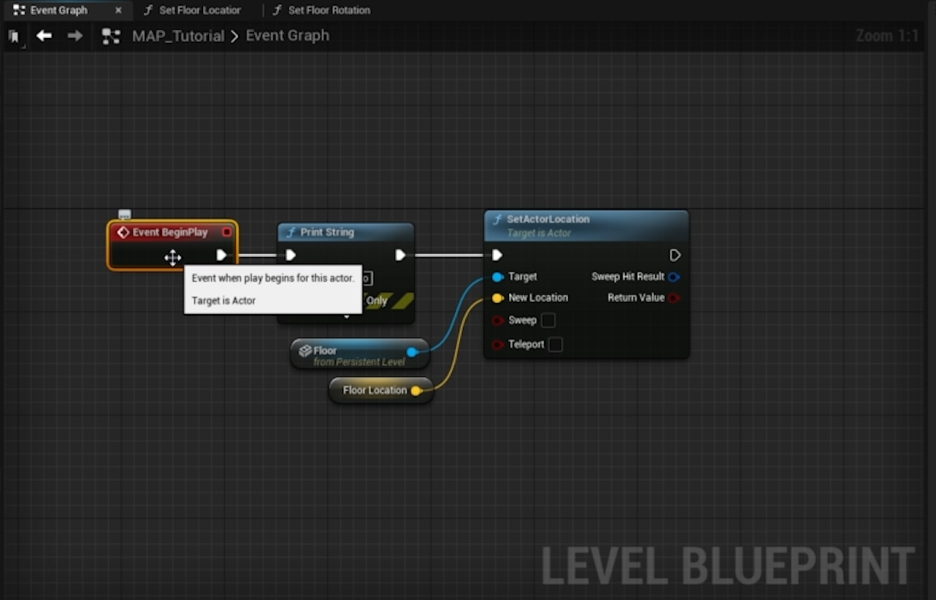
Task: Click the red delegate pin on Event BeginPlay
Action: [226, 232]
